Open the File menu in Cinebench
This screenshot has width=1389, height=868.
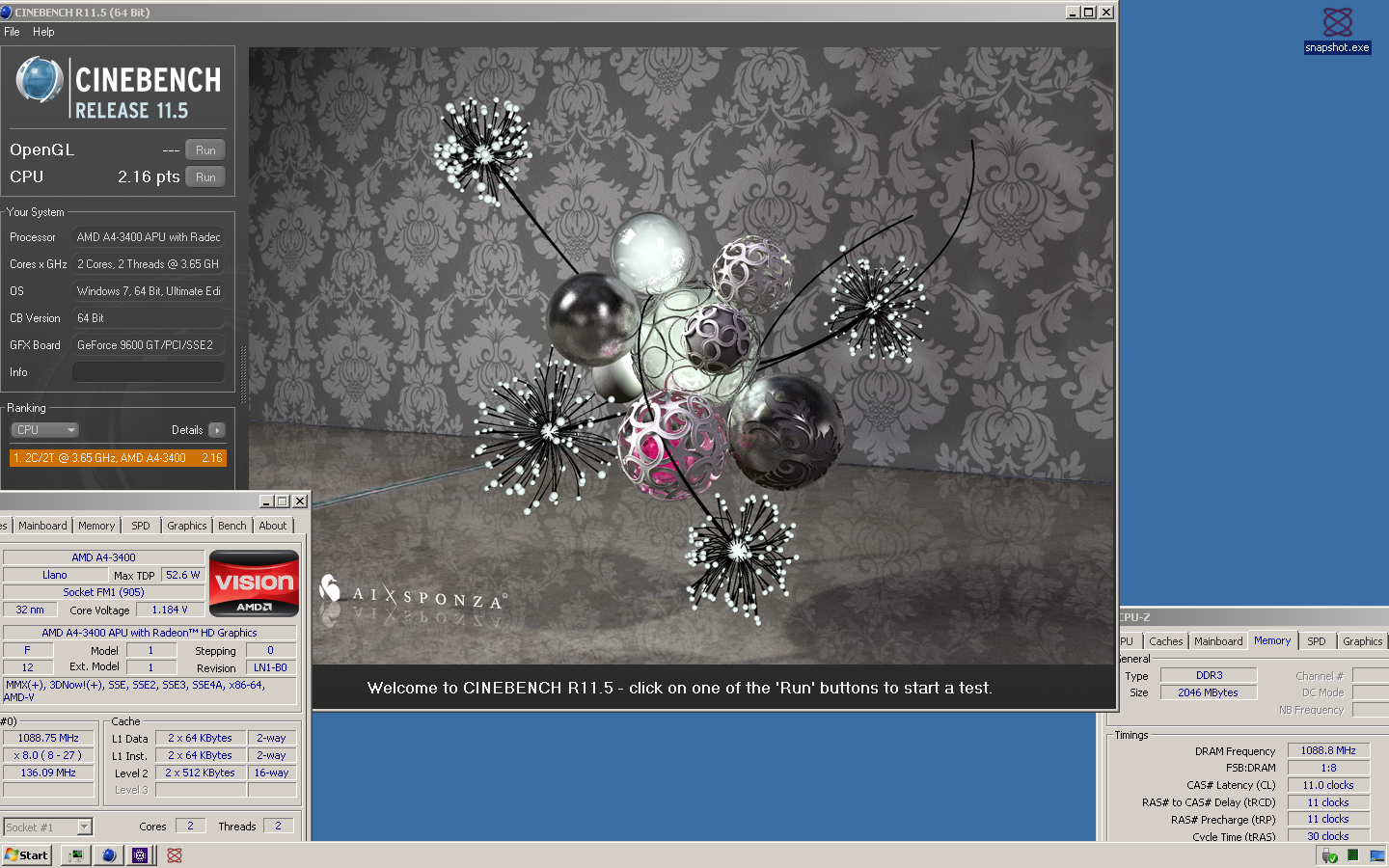point(12,32)
